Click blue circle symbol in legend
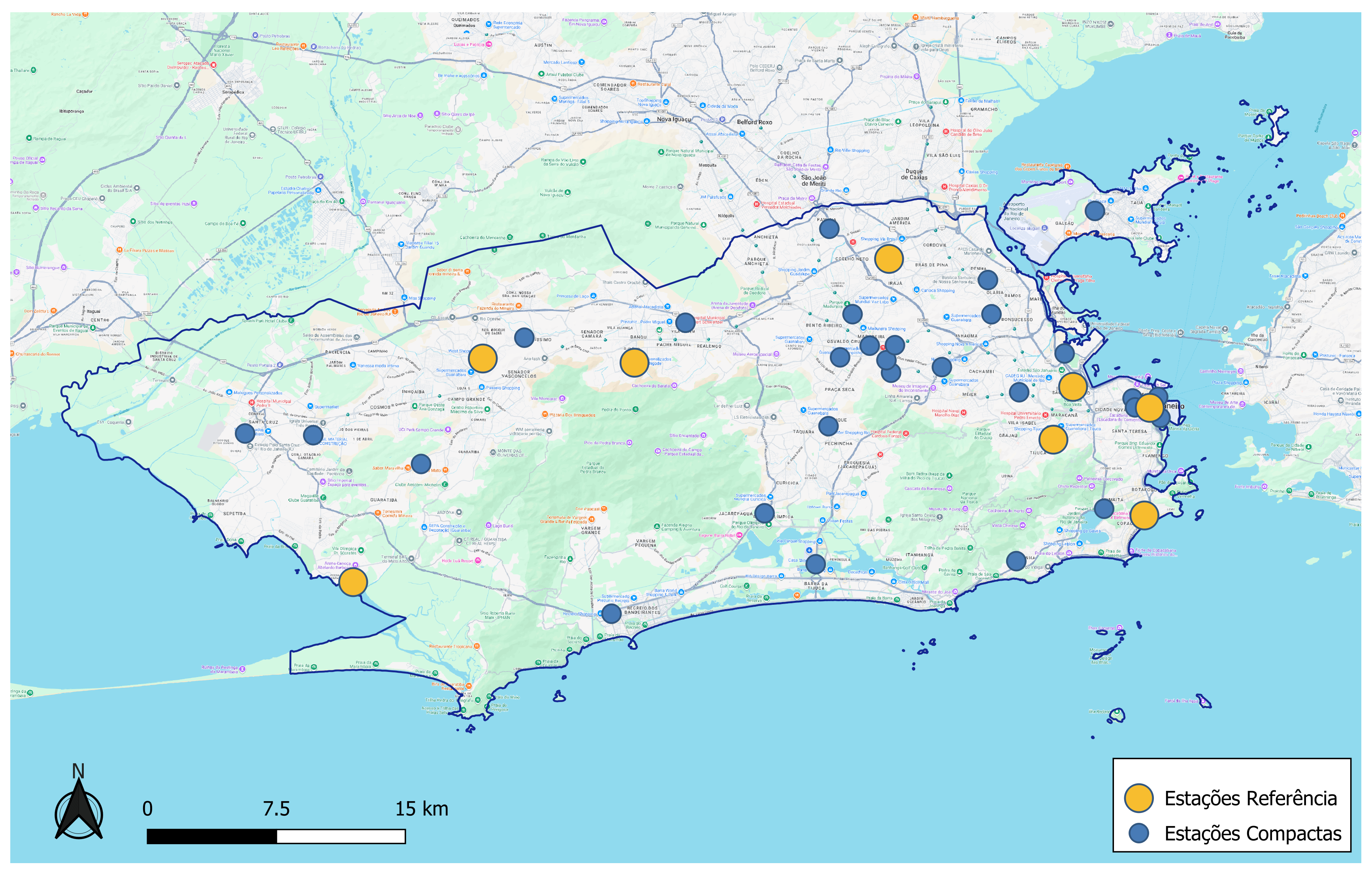The image size is (1372, 873). 1138,833
